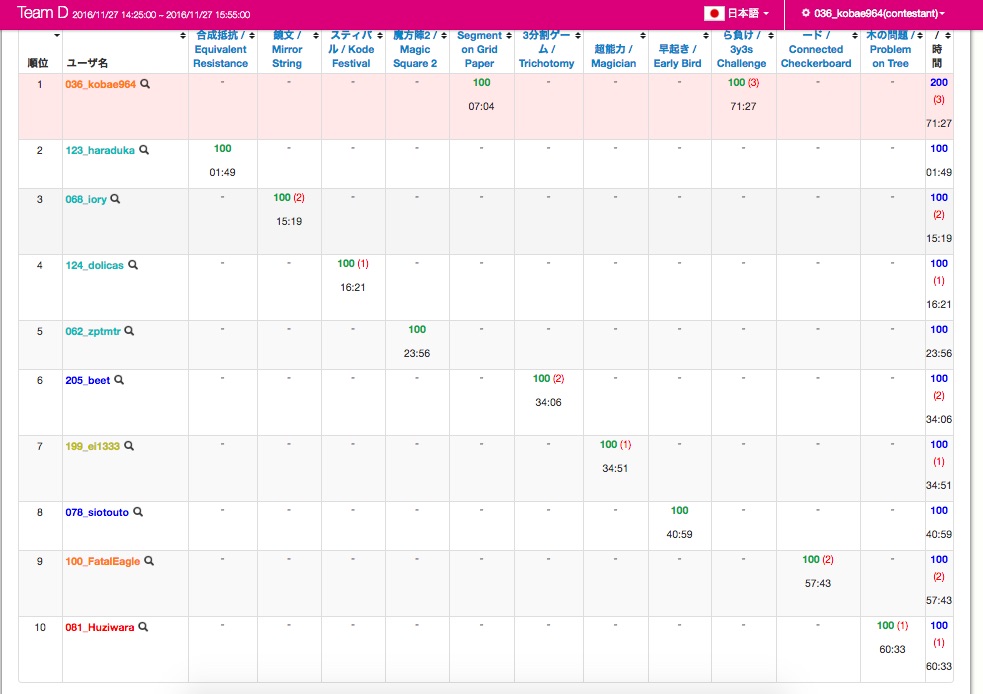Image resolution: width=983 pixels, height=694 pixels.
Task: Click total score 200 for 036_kobae964
Action: click(x=938, y=82)
